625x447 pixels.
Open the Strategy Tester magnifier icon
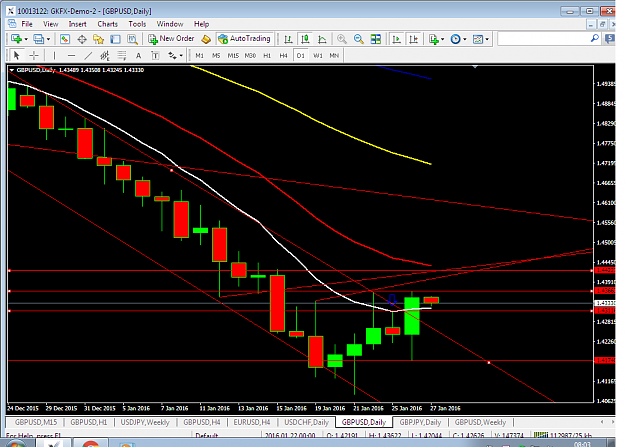click(132, 39)
